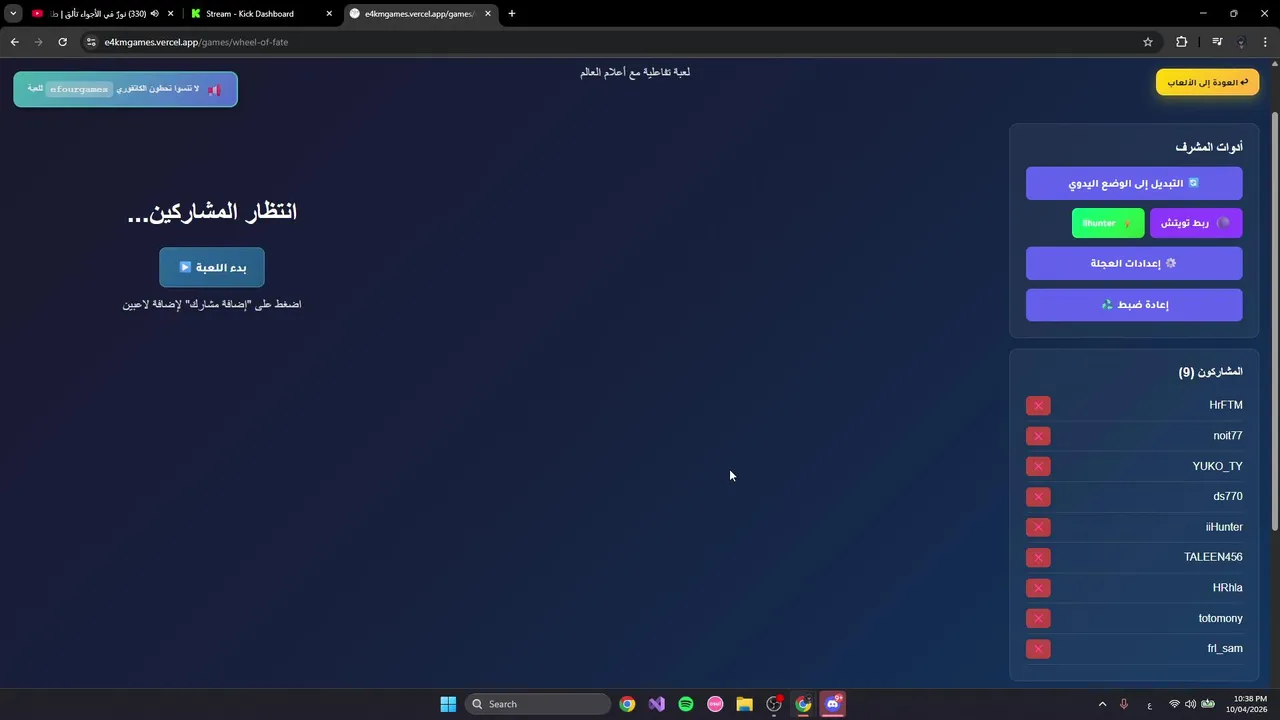This screenshot has width=1280, height=720.
Task: Select the e4kmgames.vercel.app tab
Action: pyautogui.click(x=418, y=14)
